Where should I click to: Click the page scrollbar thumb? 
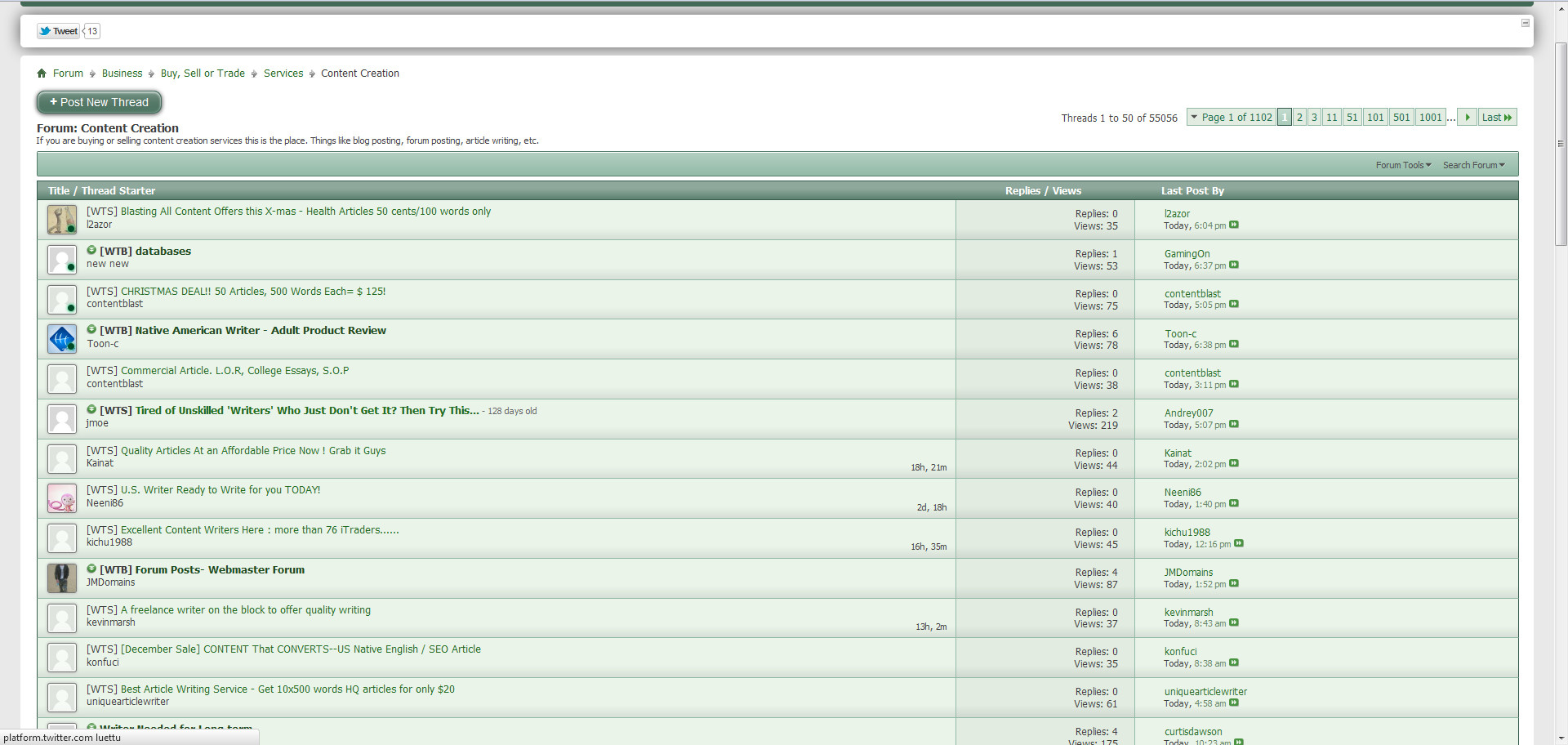pyautogui.click(x=1561, y=143)
